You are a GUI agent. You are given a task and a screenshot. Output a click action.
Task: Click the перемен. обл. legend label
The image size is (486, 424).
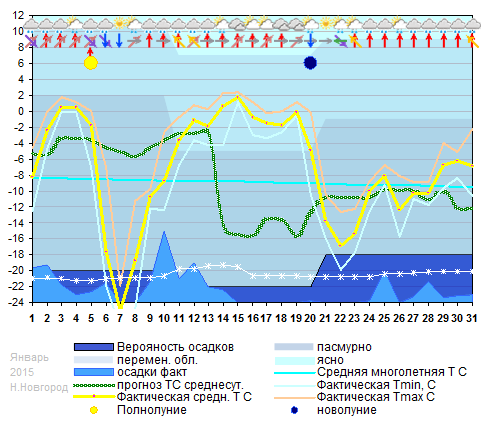pyautogui.click(x=157, y=360)
